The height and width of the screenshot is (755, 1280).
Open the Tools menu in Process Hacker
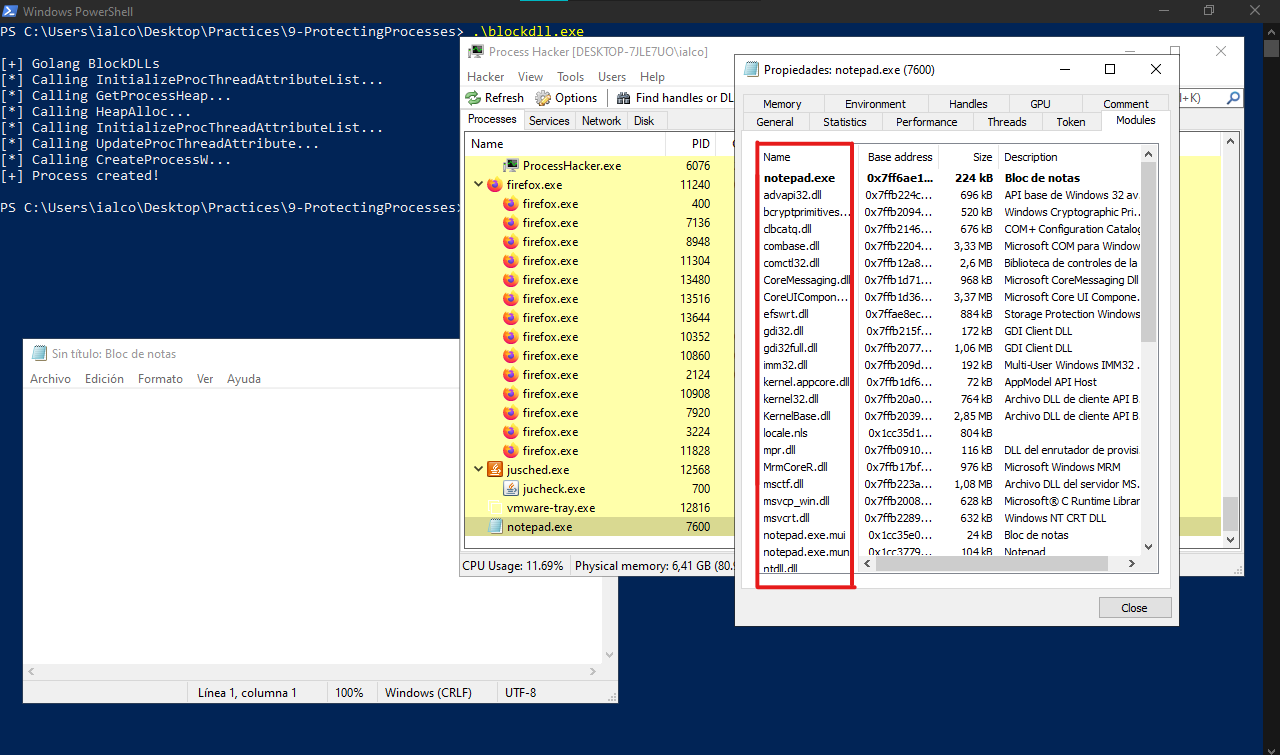click(x=571, y=77)
